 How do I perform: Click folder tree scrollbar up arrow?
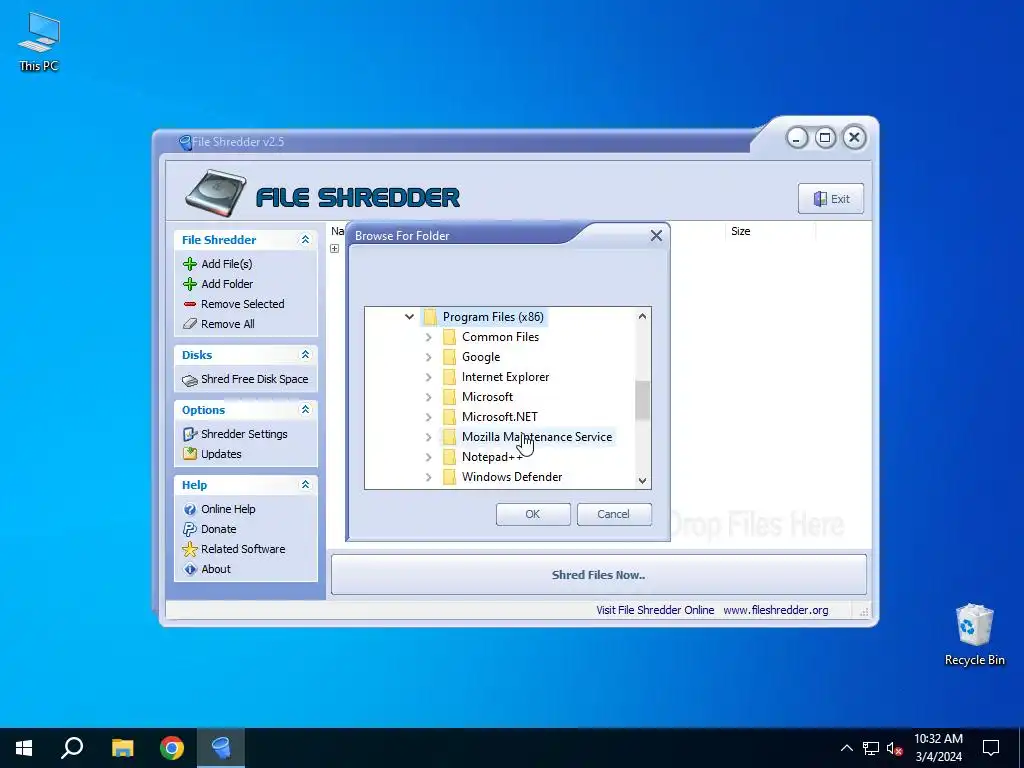643,316
